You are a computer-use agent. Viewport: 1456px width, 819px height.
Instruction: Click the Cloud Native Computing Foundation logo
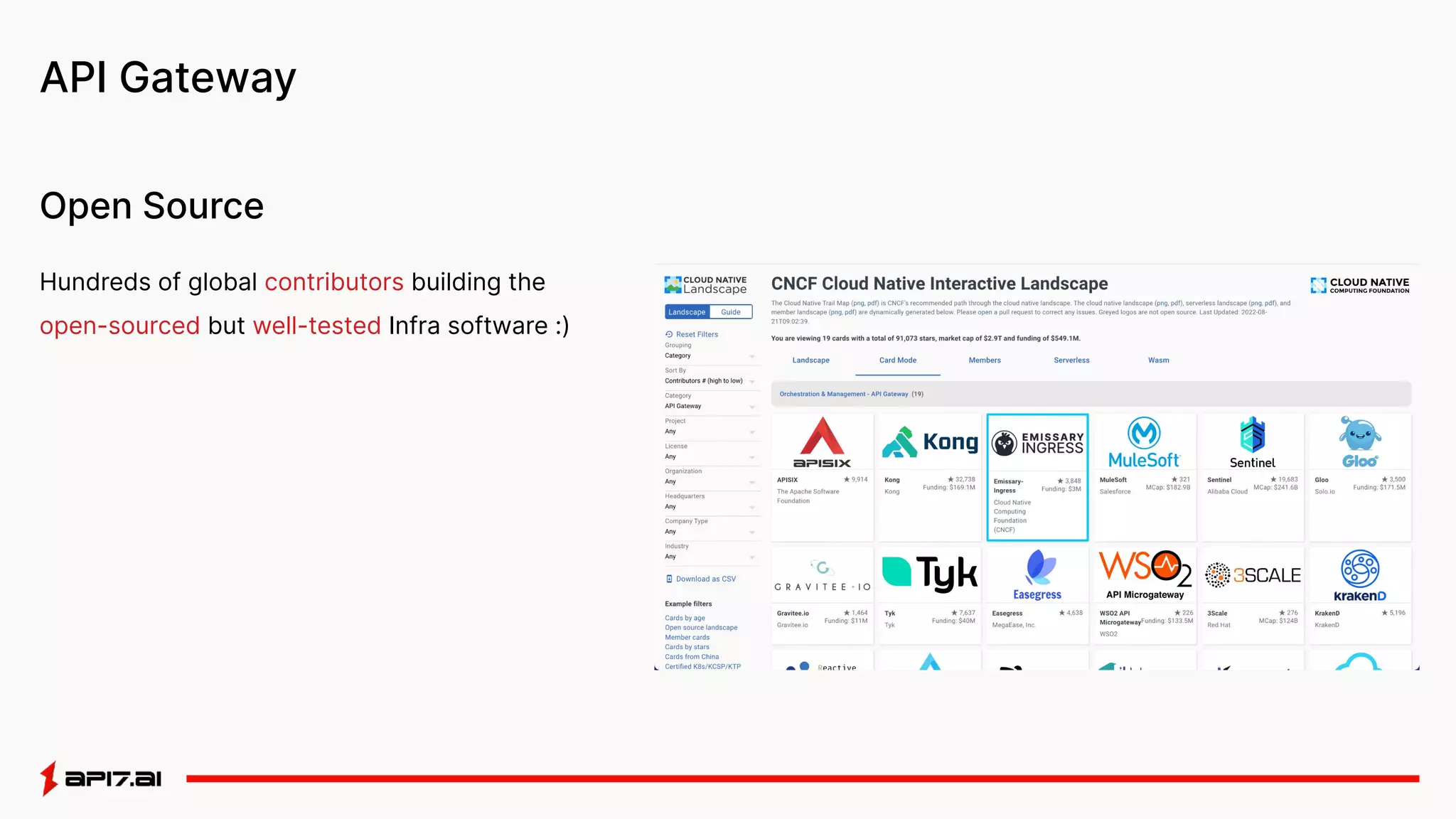click(1359, 285)
